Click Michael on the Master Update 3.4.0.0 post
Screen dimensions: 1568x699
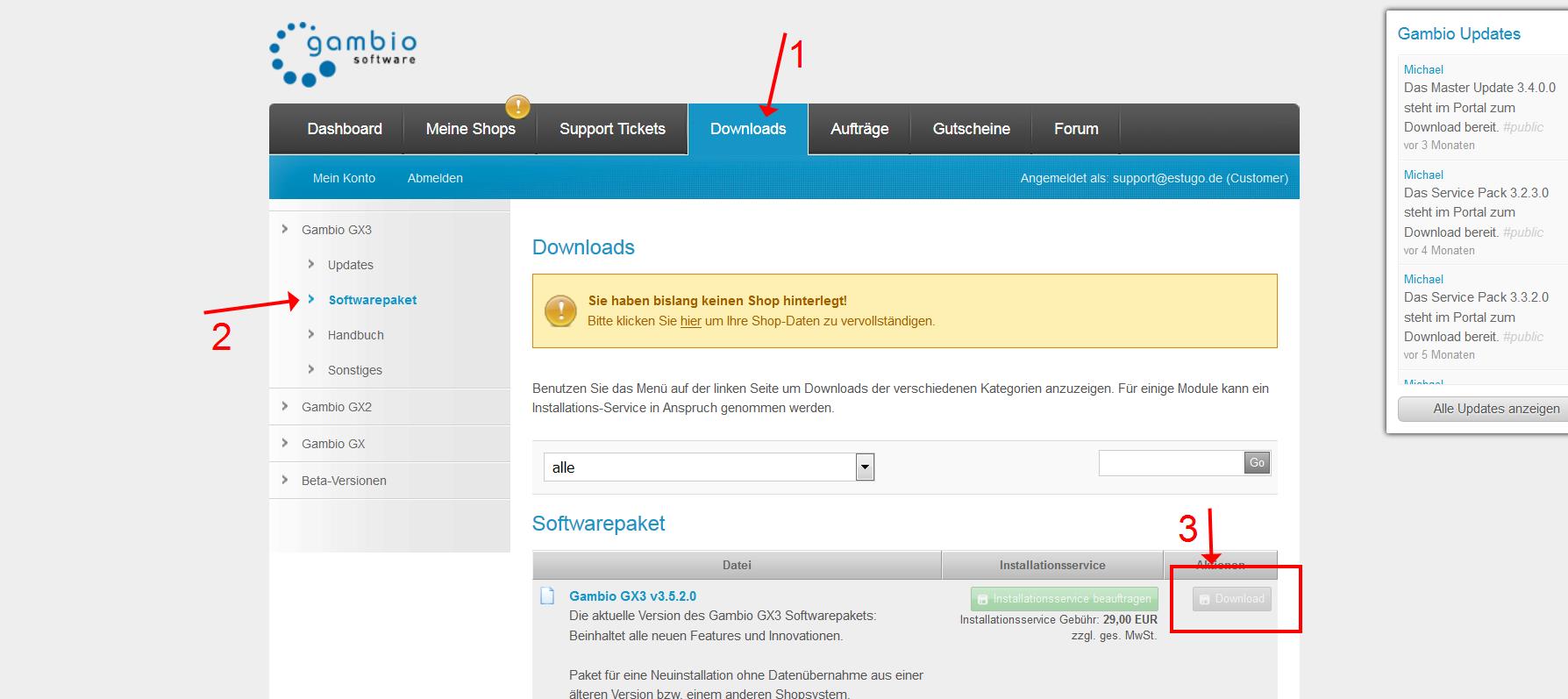pos(1423,69)
